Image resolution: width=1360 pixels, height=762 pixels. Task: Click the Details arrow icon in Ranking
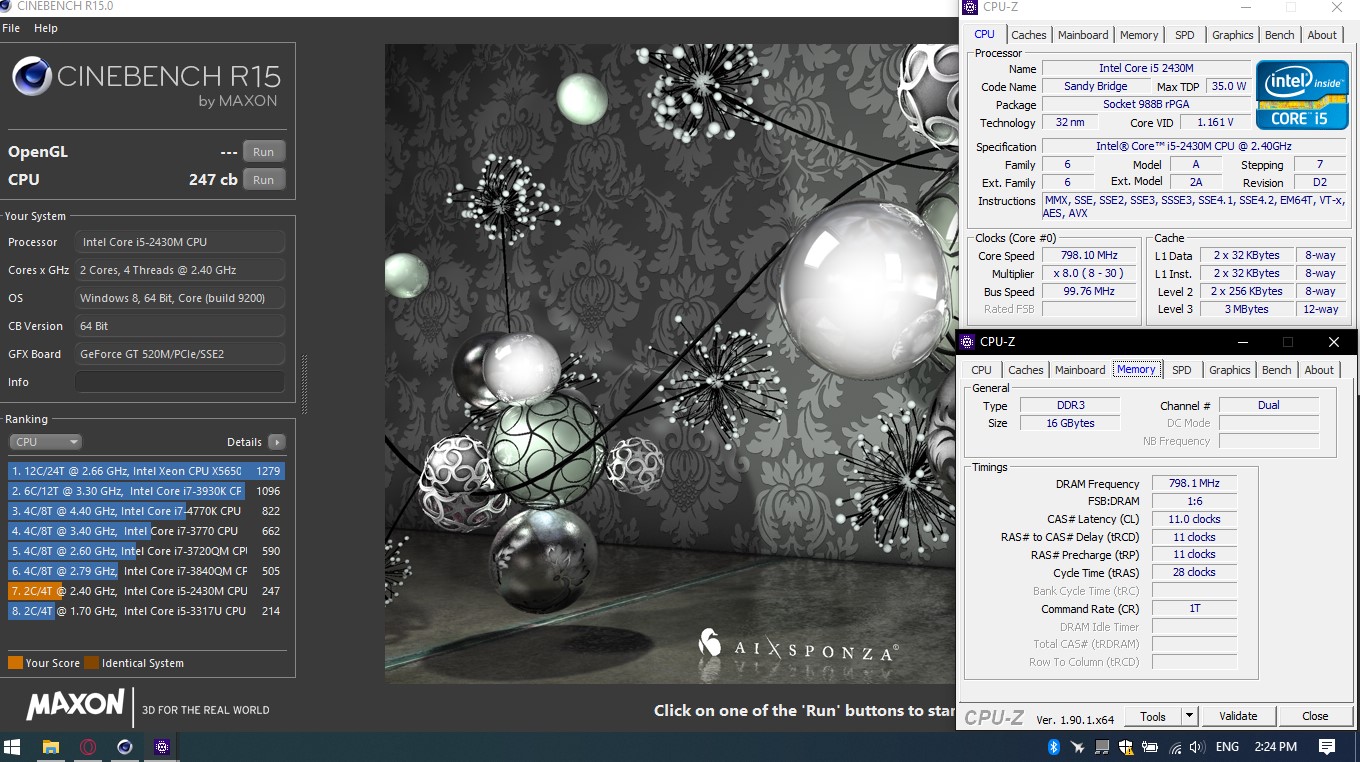pos(276,442)
